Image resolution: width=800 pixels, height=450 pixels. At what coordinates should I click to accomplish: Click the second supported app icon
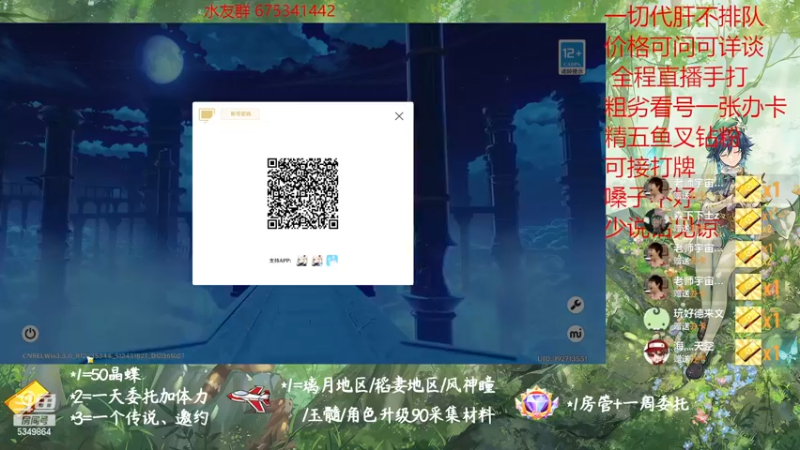pyautogui.click(x=317, y=261)
